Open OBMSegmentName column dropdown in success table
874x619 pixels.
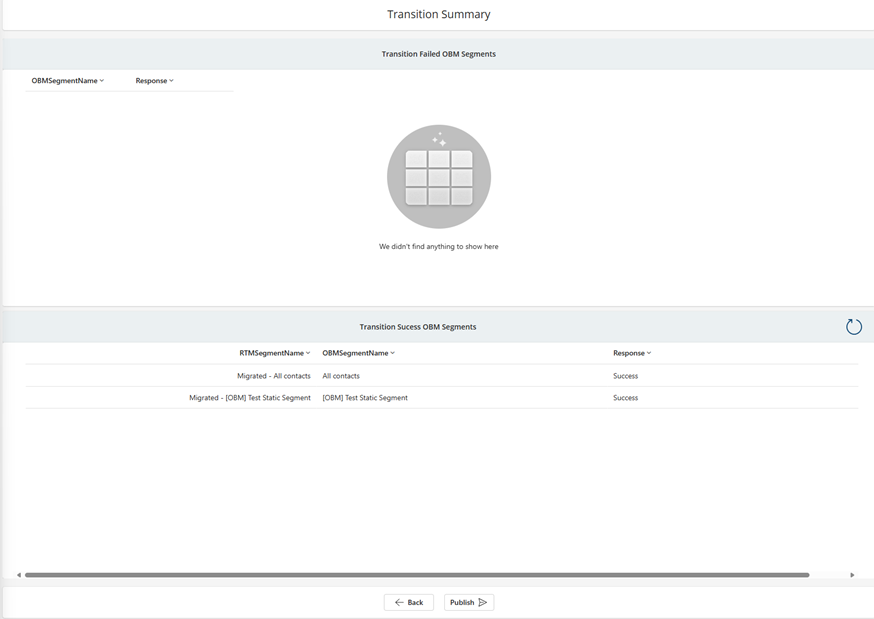pyautogui.click(x=358, y=353)
